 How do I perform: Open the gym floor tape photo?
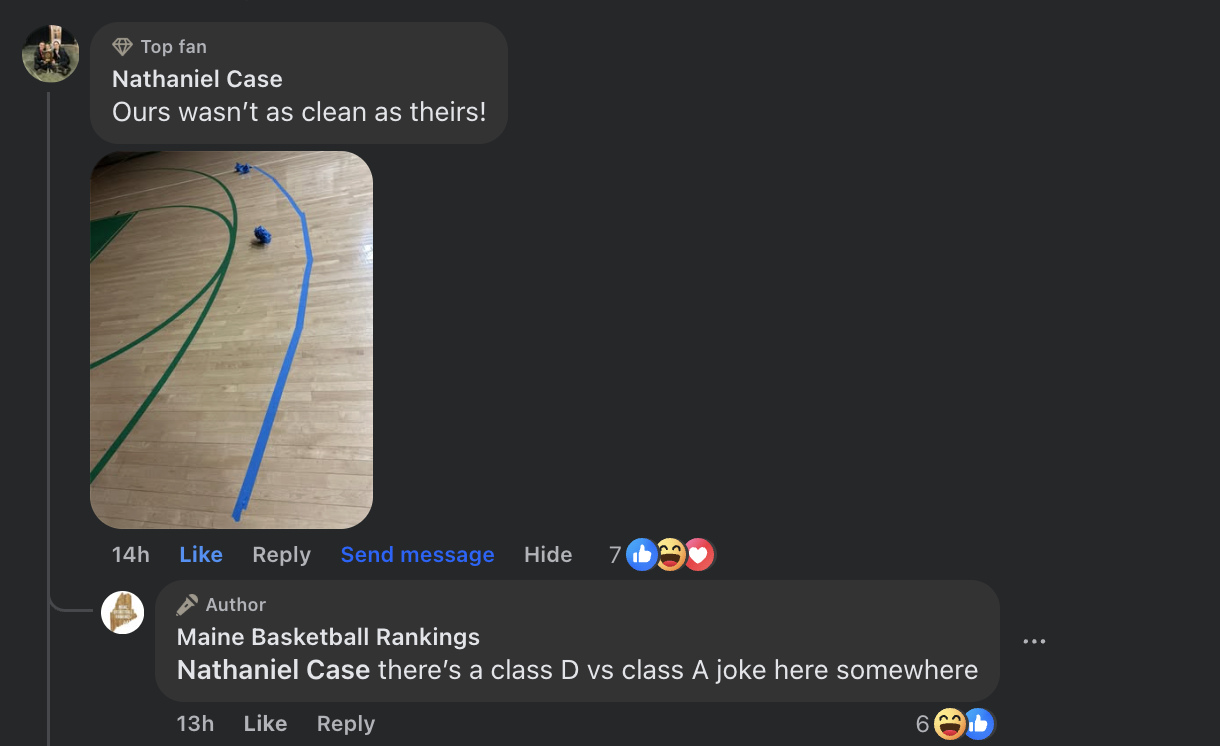coord(231,340)
